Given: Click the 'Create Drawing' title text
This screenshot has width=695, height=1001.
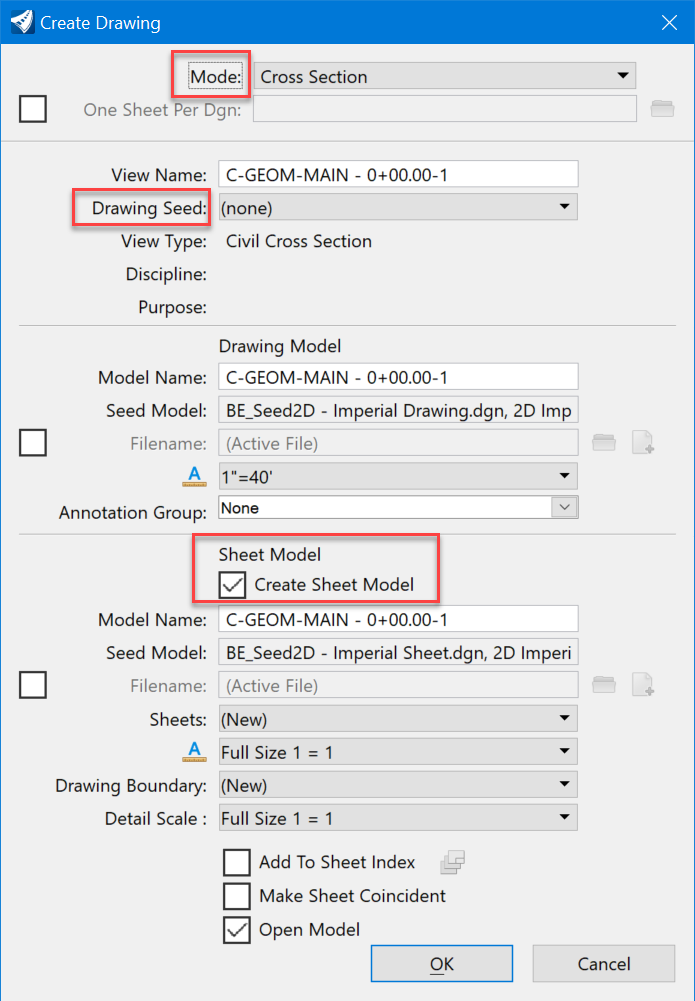Looking at the screenshot, I should (100, 23).
